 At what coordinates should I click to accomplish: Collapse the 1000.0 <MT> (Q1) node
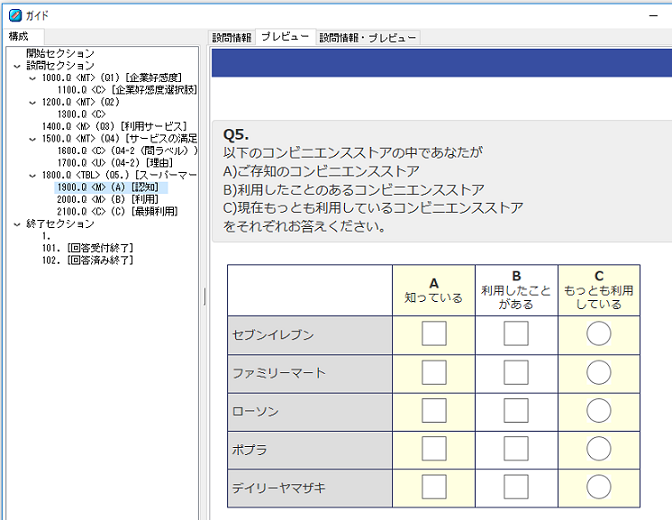pos(33,78)
